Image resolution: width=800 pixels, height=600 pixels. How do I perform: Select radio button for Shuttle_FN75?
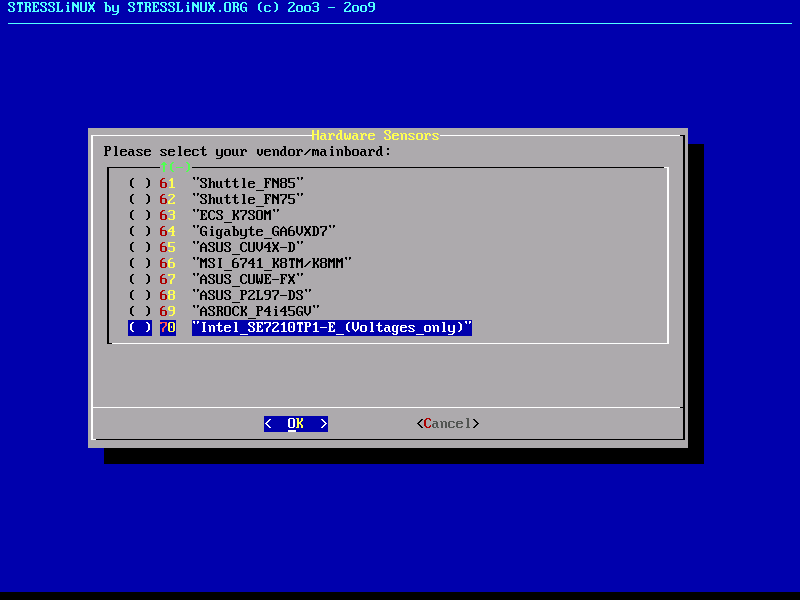click(140, 199)
